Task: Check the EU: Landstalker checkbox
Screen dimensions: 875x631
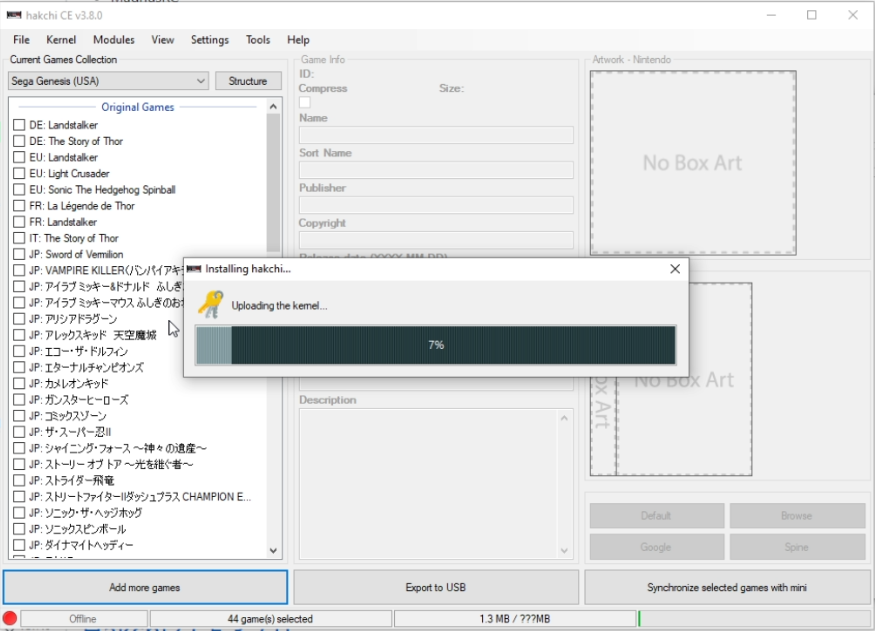Action: click(x=19, y=157)
